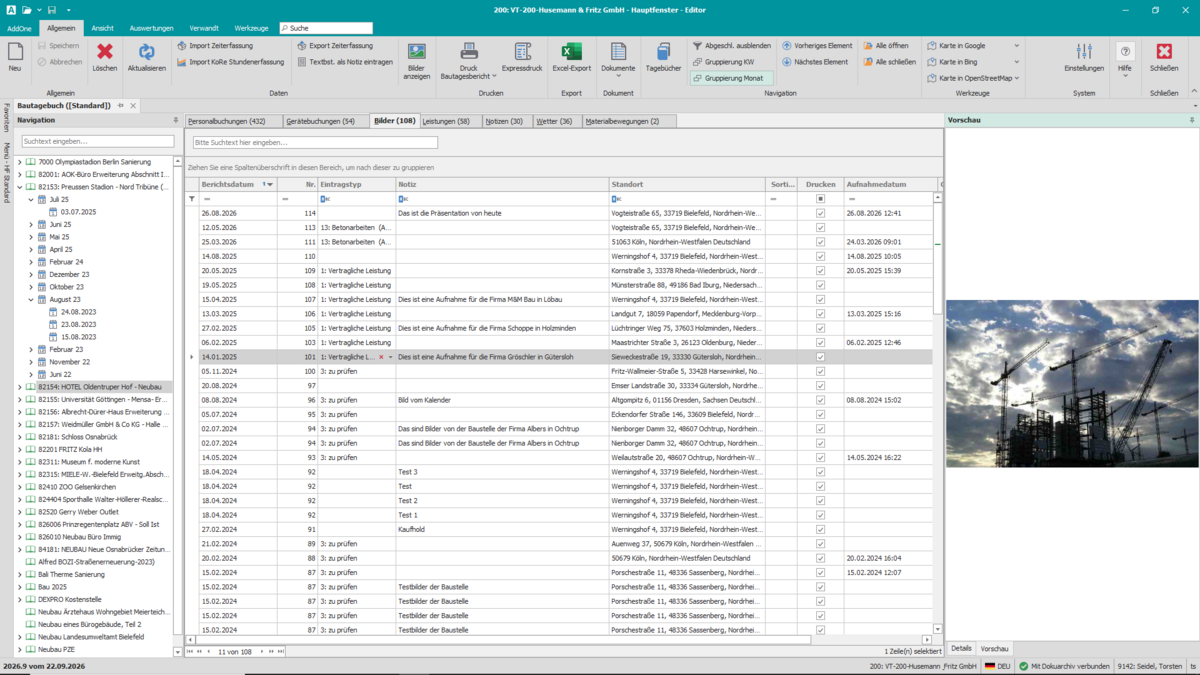Collapse the August 23 tree node
This screenshot has width=1200, height=675.
coord(31,299)
